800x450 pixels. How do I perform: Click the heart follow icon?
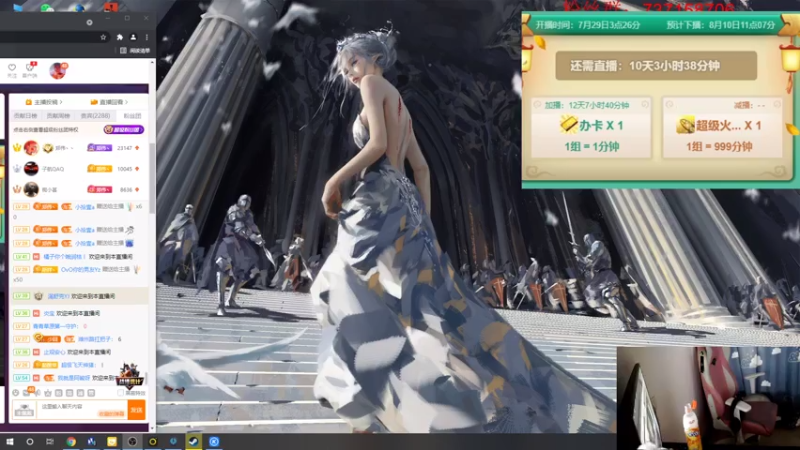coord(12,67)
